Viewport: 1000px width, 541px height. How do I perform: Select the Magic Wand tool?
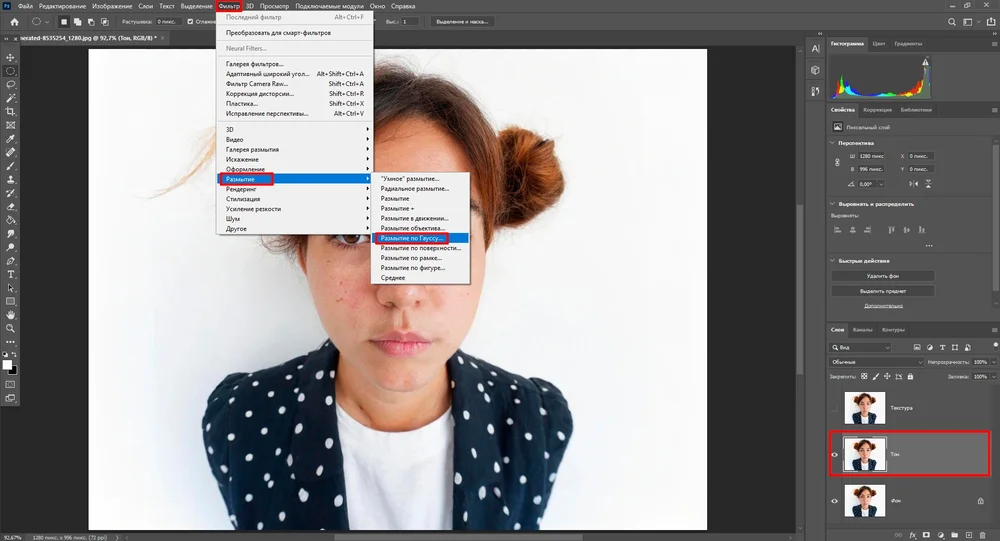click(10, 98)
